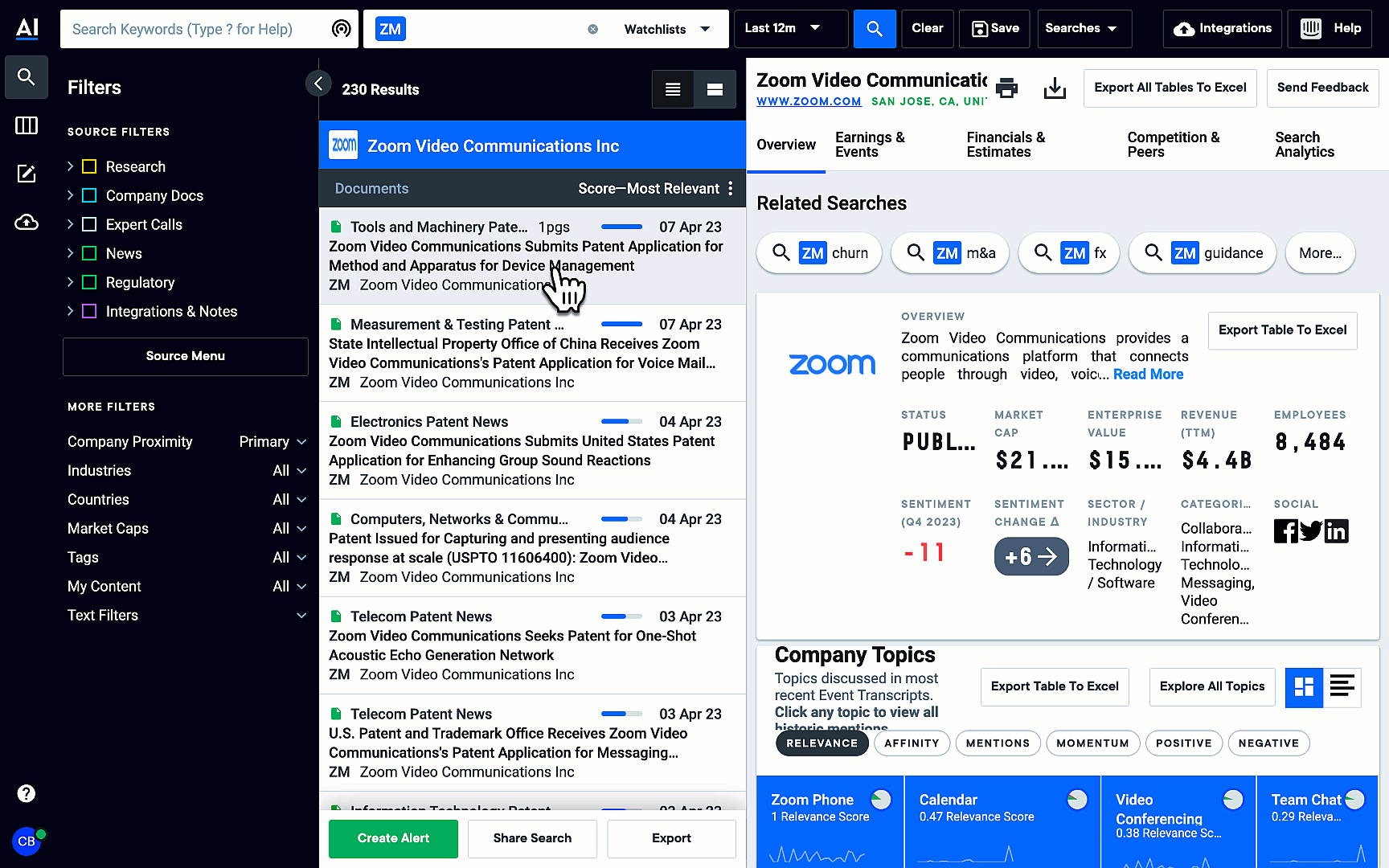This screenshot has height=868, width=1389.
Task: Expand the Expert Calls tree arrow
Action: 70,224
